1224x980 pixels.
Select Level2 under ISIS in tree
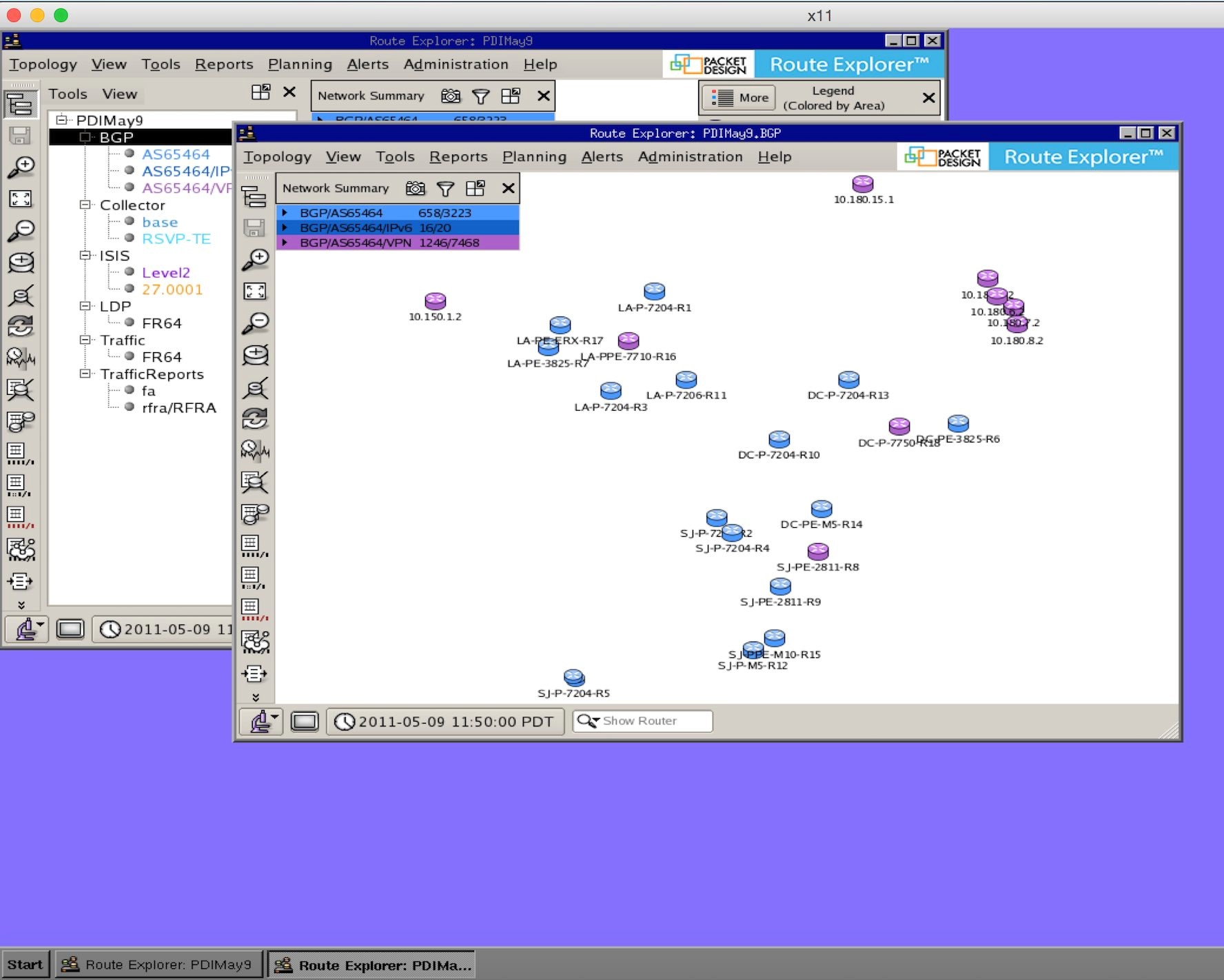coord(166,272)
